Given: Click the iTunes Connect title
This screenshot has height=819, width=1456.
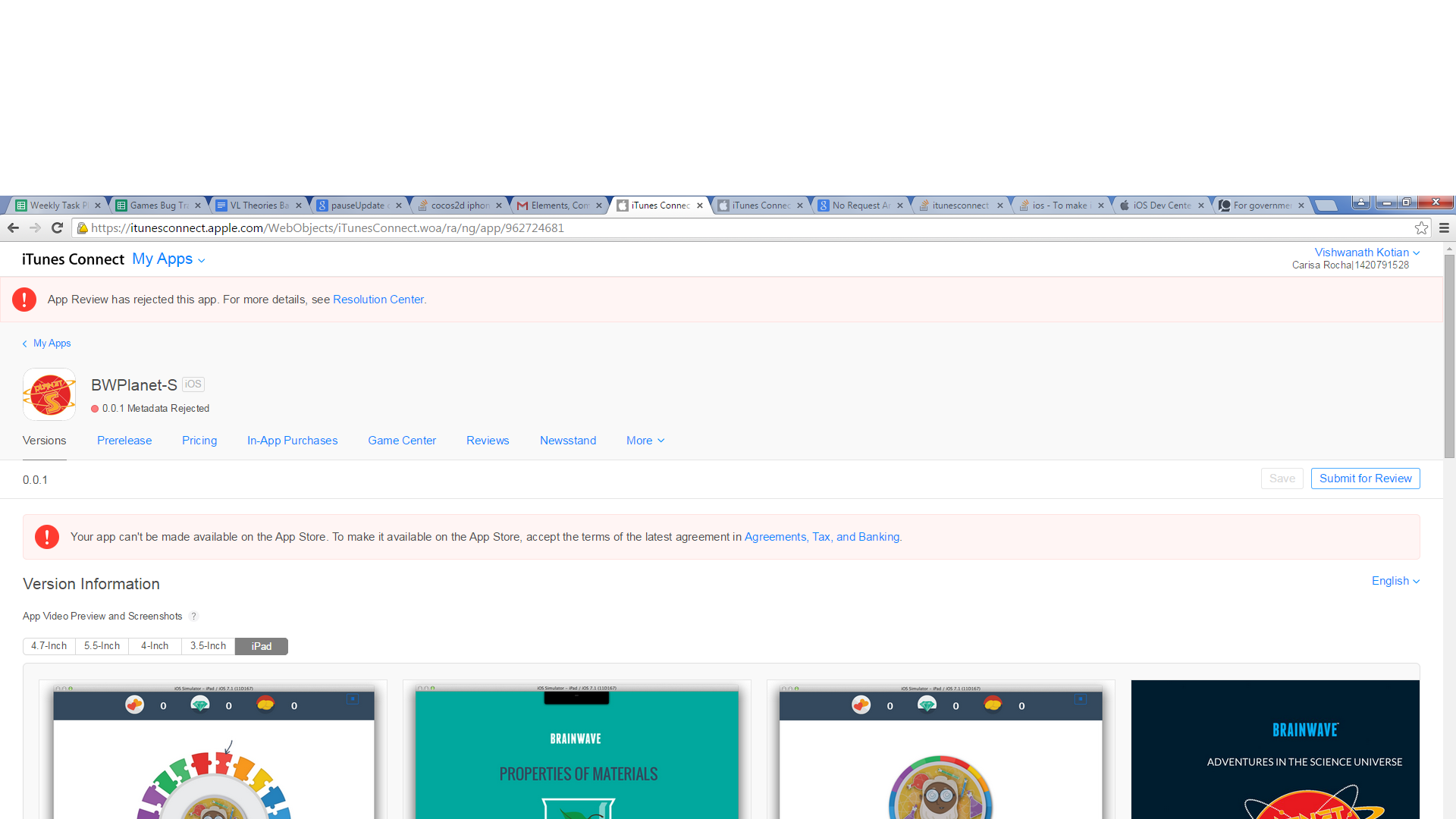Looking at the screenshot, I should tap(73, 259).
